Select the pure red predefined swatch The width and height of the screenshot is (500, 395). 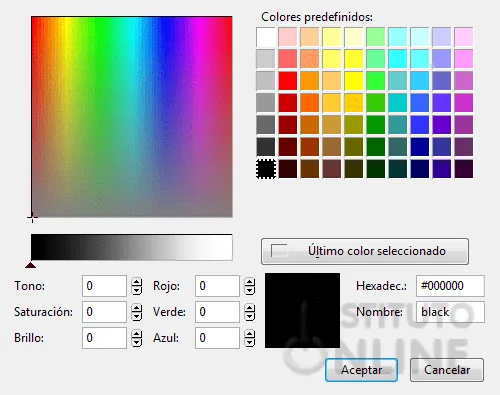[x=288, y=81]
